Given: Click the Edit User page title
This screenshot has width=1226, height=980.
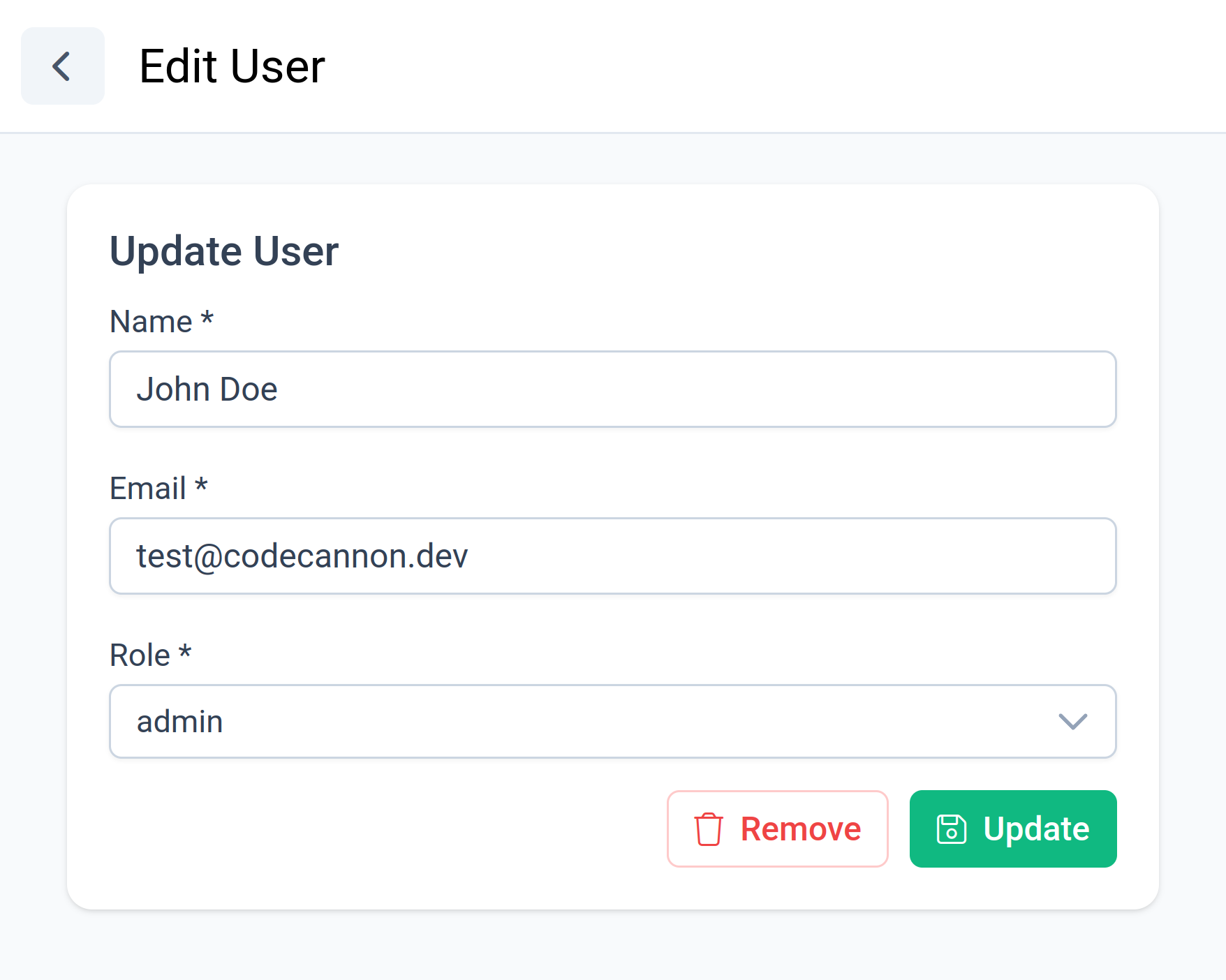Looking at the screenshot, I should 232,66.
